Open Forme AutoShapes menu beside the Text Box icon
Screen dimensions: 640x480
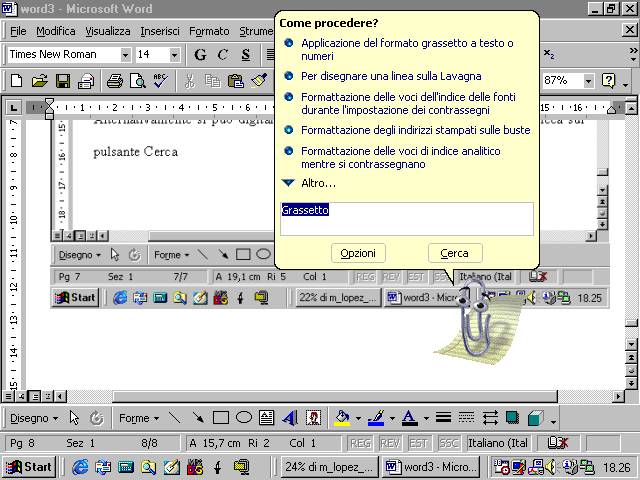tap(139, 418)
